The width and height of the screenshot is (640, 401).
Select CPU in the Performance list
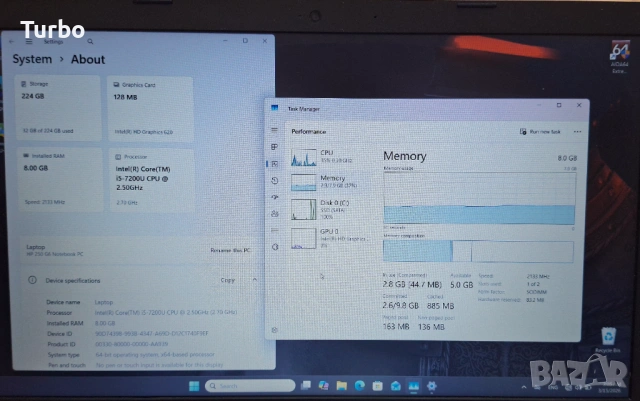pos(331,157)
